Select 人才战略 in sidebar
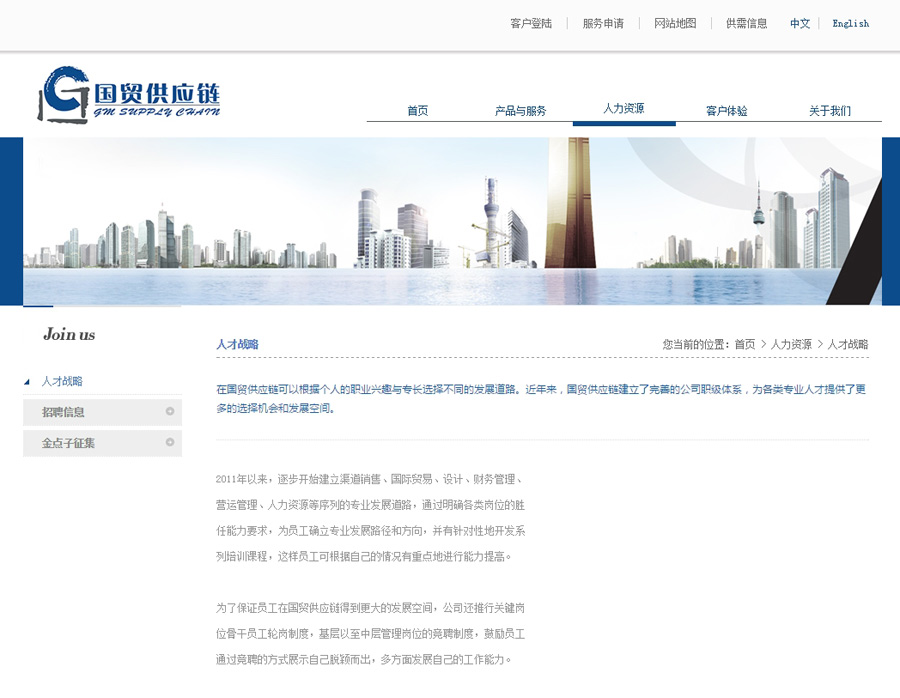 click(x=62, y=381)
